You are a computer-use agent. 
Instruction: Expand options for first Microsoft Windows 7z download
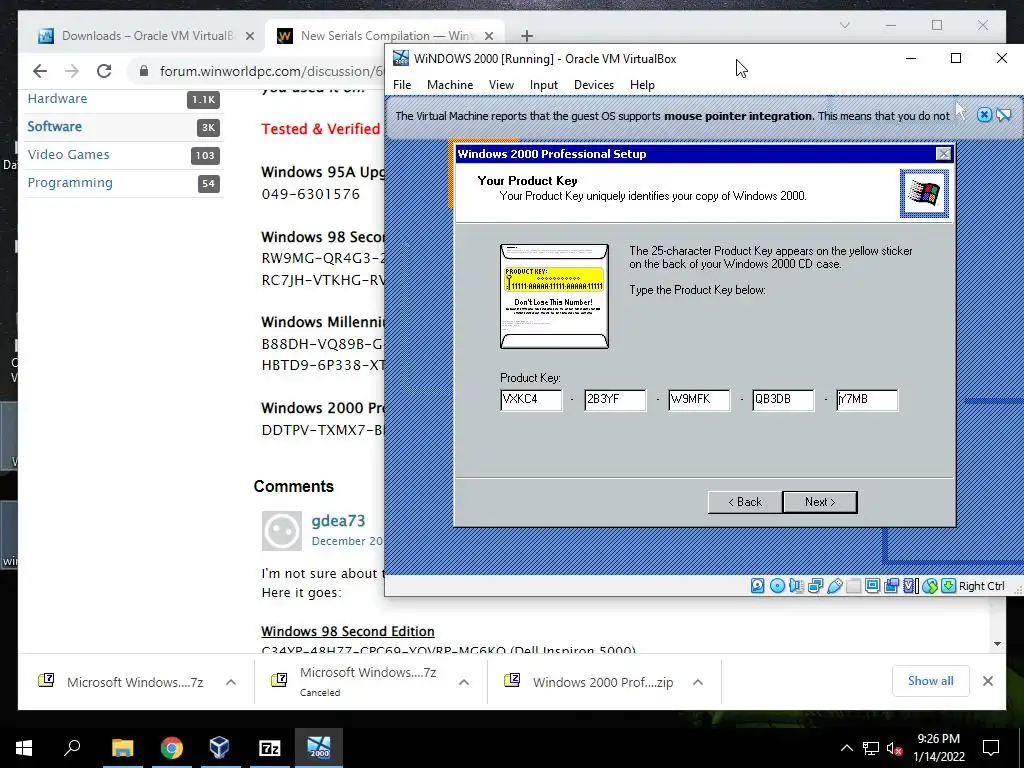click(x=231, y=682)
